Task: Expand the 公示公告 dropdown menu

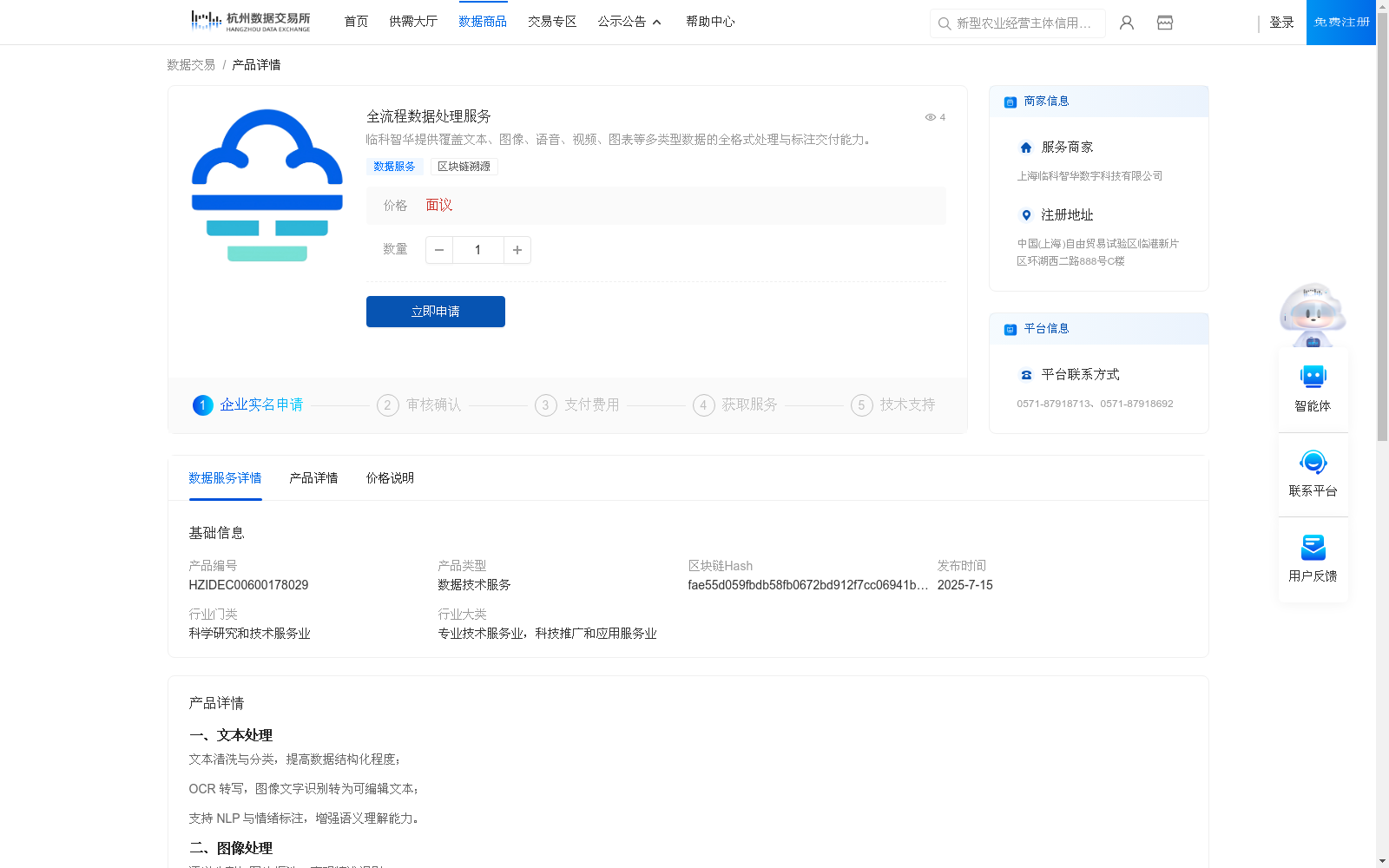Action: pos(629,22)
